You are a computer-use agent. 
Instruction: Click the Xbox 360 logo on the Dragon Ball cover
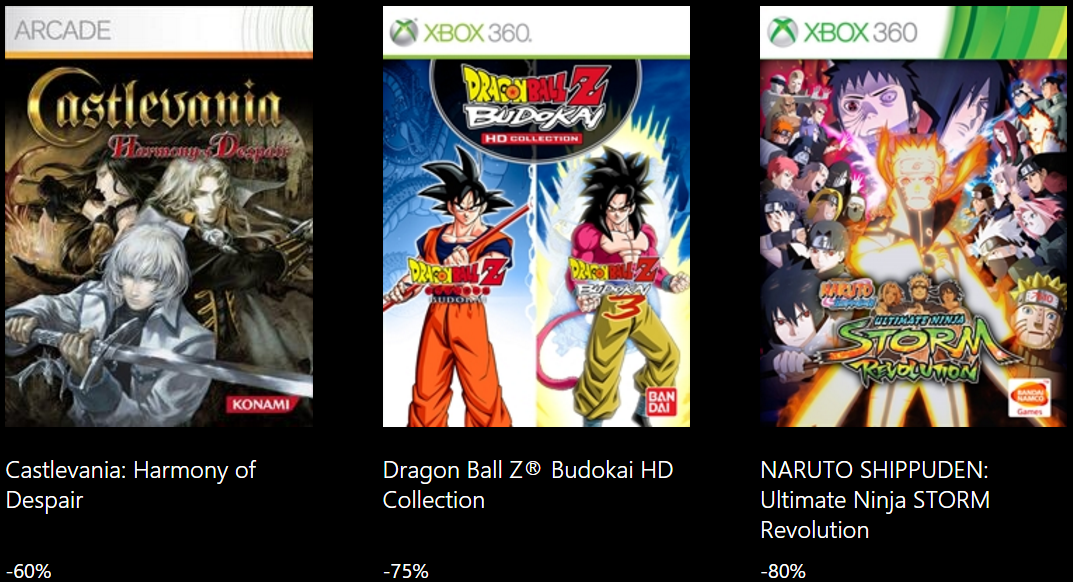(x=461, y=32)
